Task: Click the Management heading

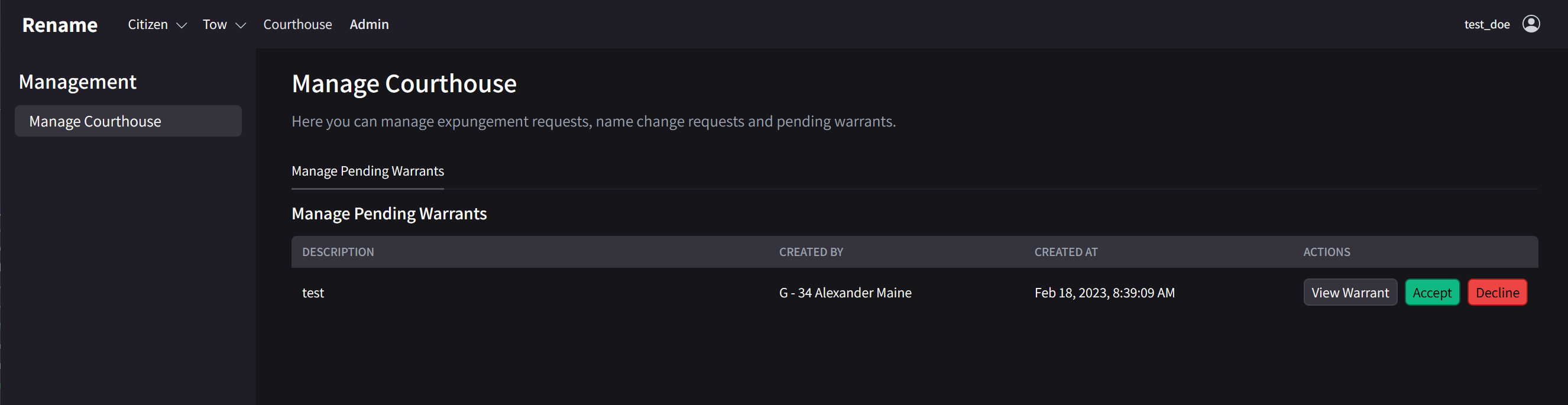Action: point(77,81)
